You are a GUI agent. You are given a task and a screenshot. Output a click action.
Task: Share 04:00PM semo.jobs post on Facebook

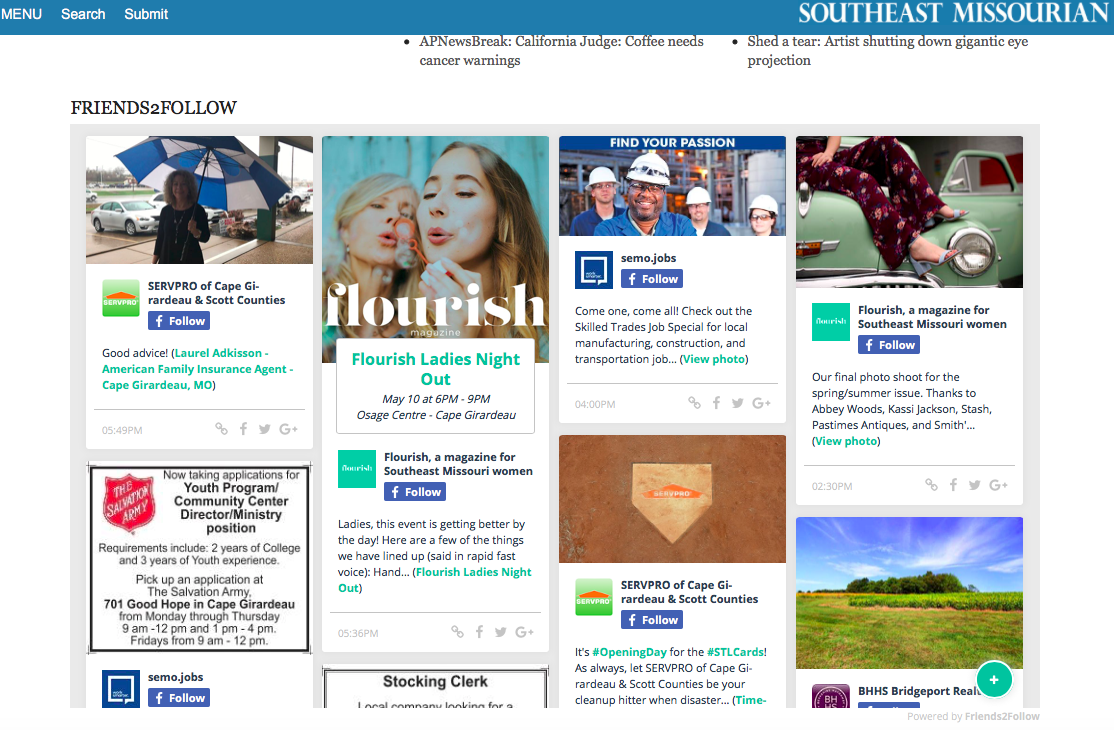pyautogui.click(x=717, y=403)
